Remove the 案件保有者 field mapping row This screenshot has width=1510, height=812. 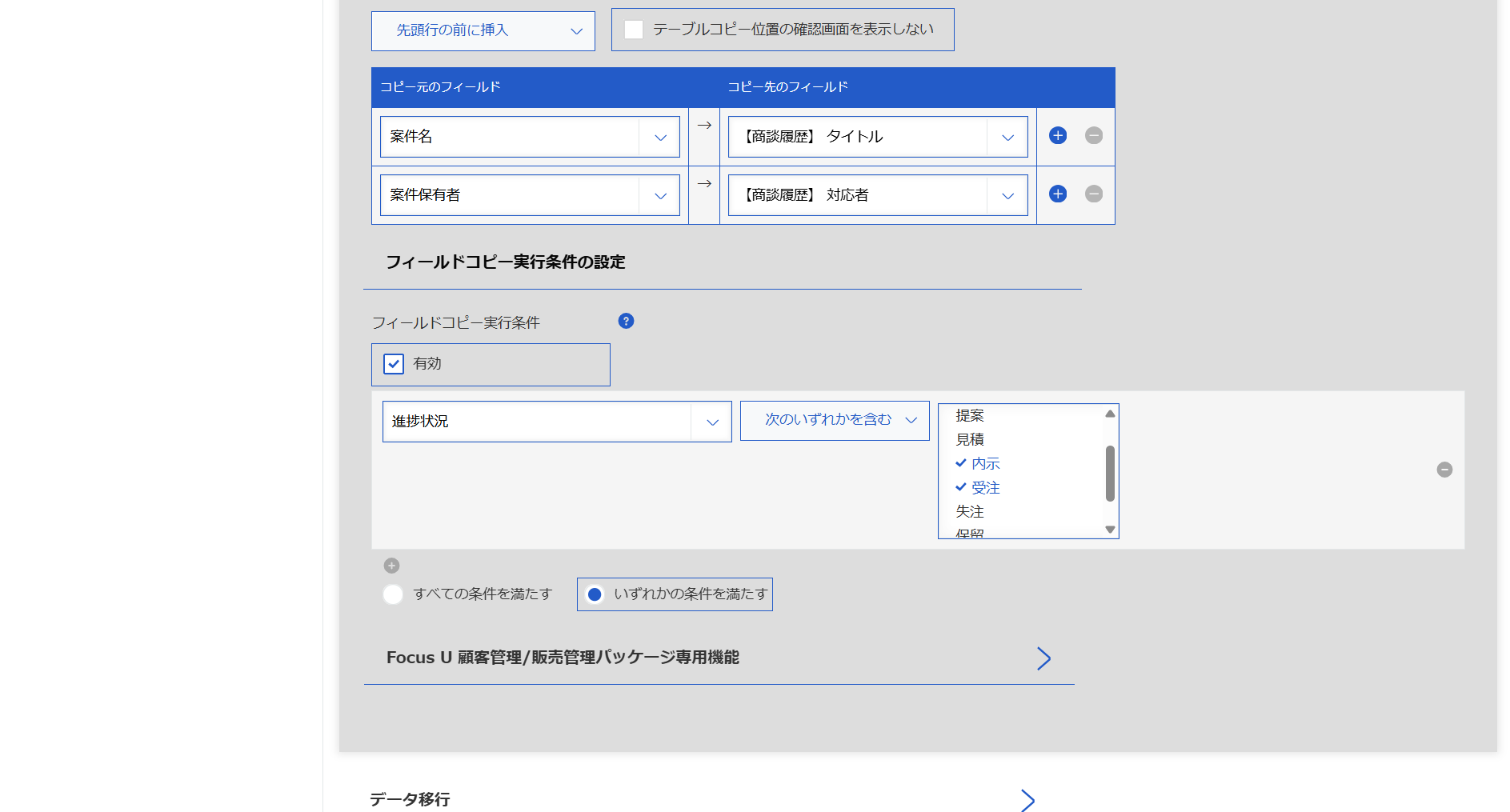1093,194
